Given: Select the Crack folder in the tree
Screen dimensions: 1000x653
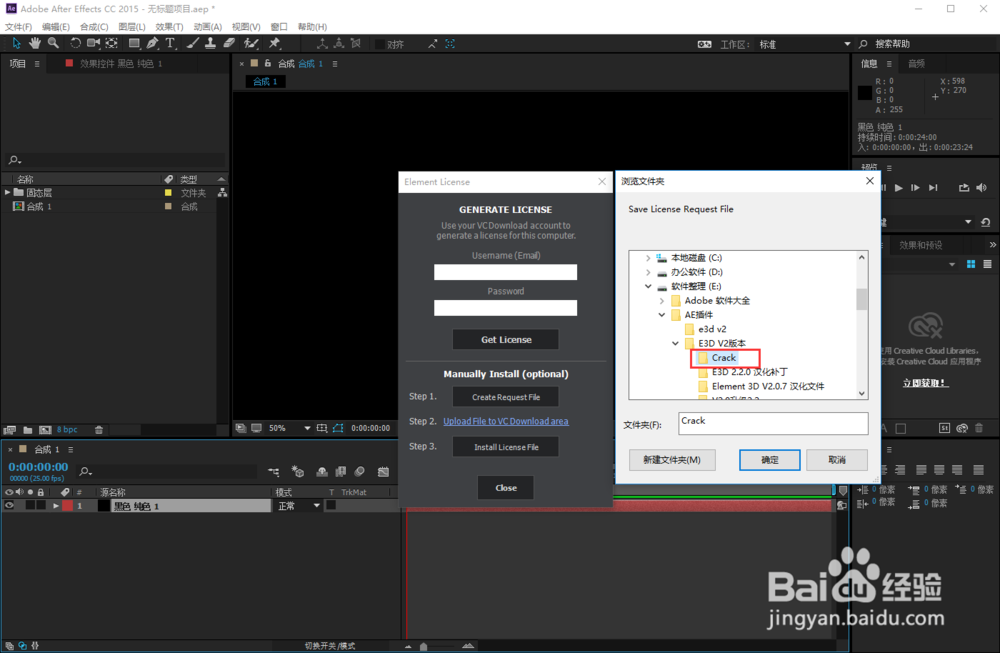Looking at the screenshot, I should (x=724, y=358).
